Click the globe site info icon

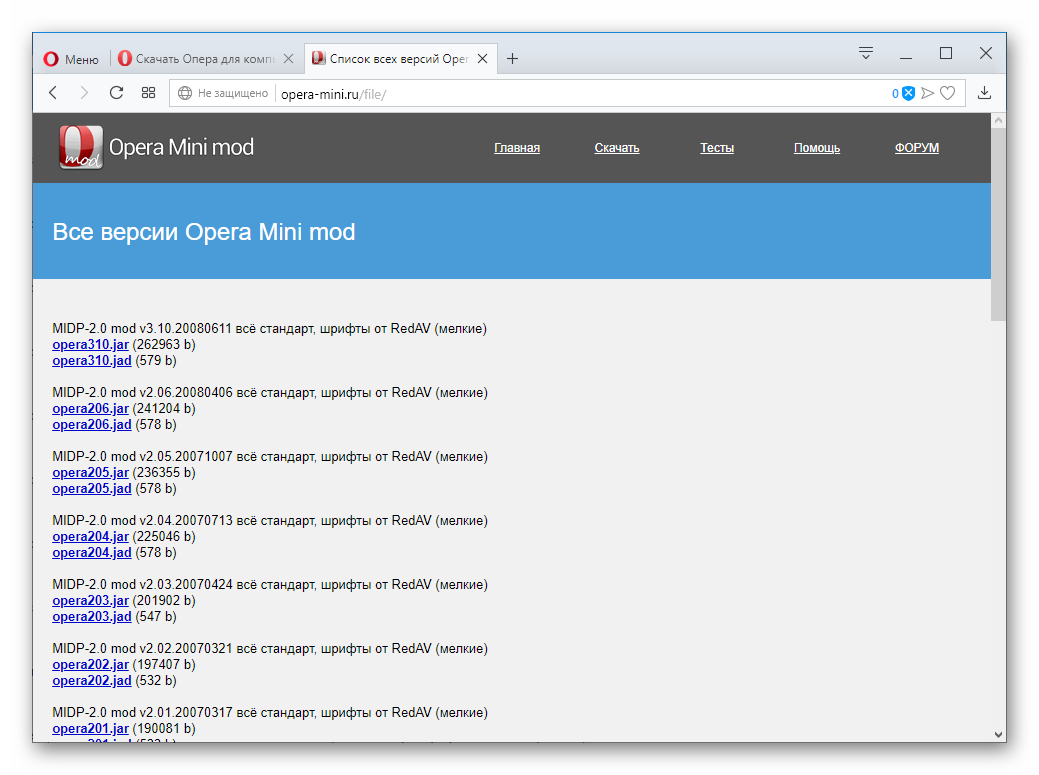(x=185, y=93)
